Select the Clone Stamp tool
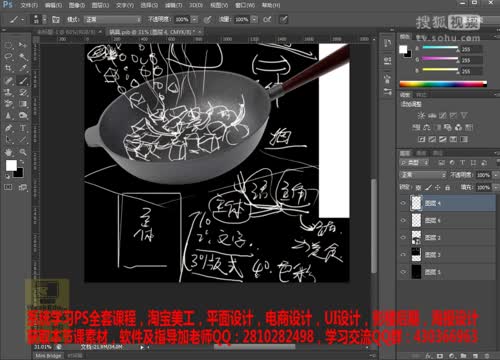The image size is (500, 360). tap(8, 92)
